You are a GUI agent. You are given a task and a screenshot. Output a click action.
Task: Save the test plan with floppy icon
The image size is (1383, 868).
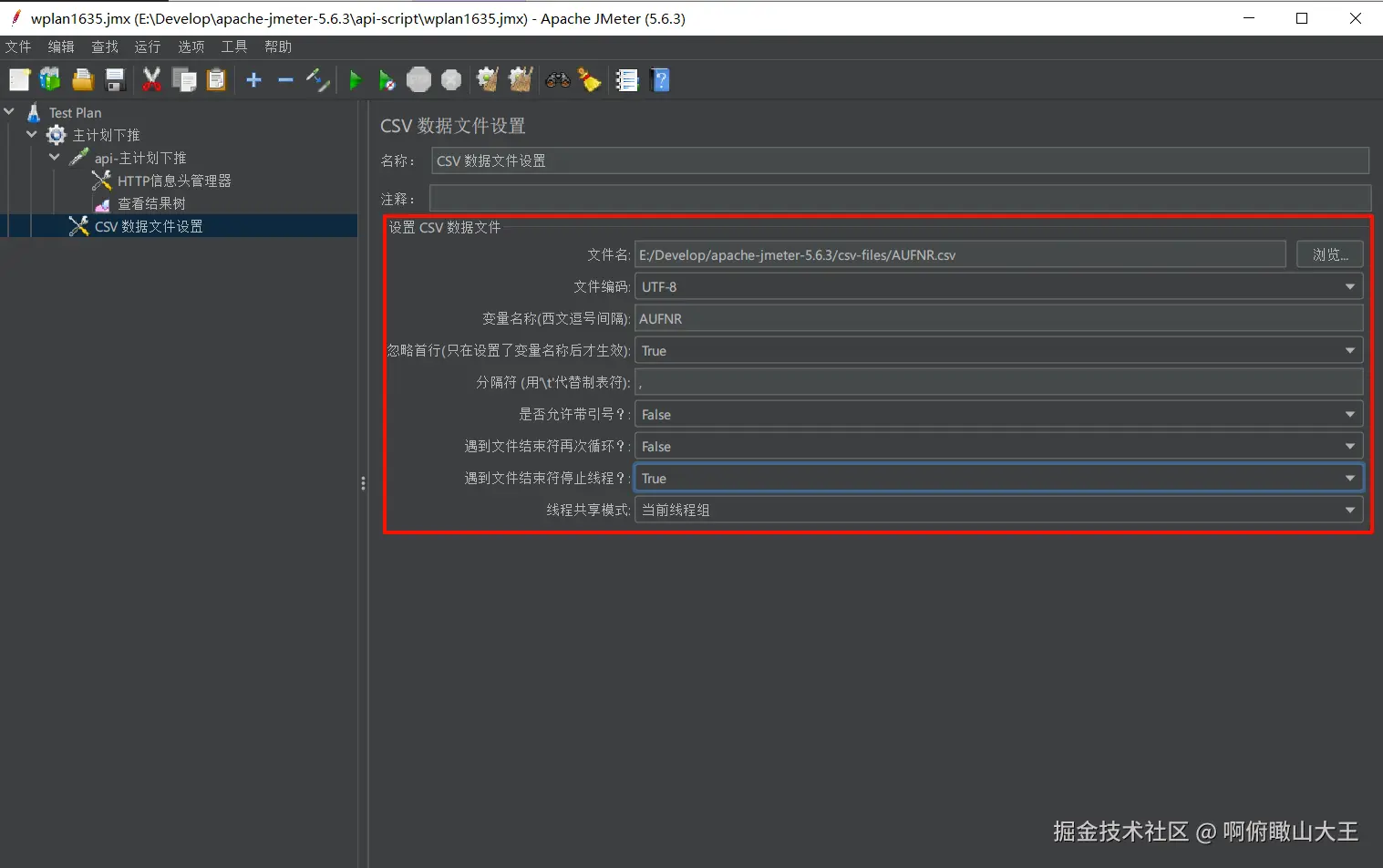(x=115, y=80)
